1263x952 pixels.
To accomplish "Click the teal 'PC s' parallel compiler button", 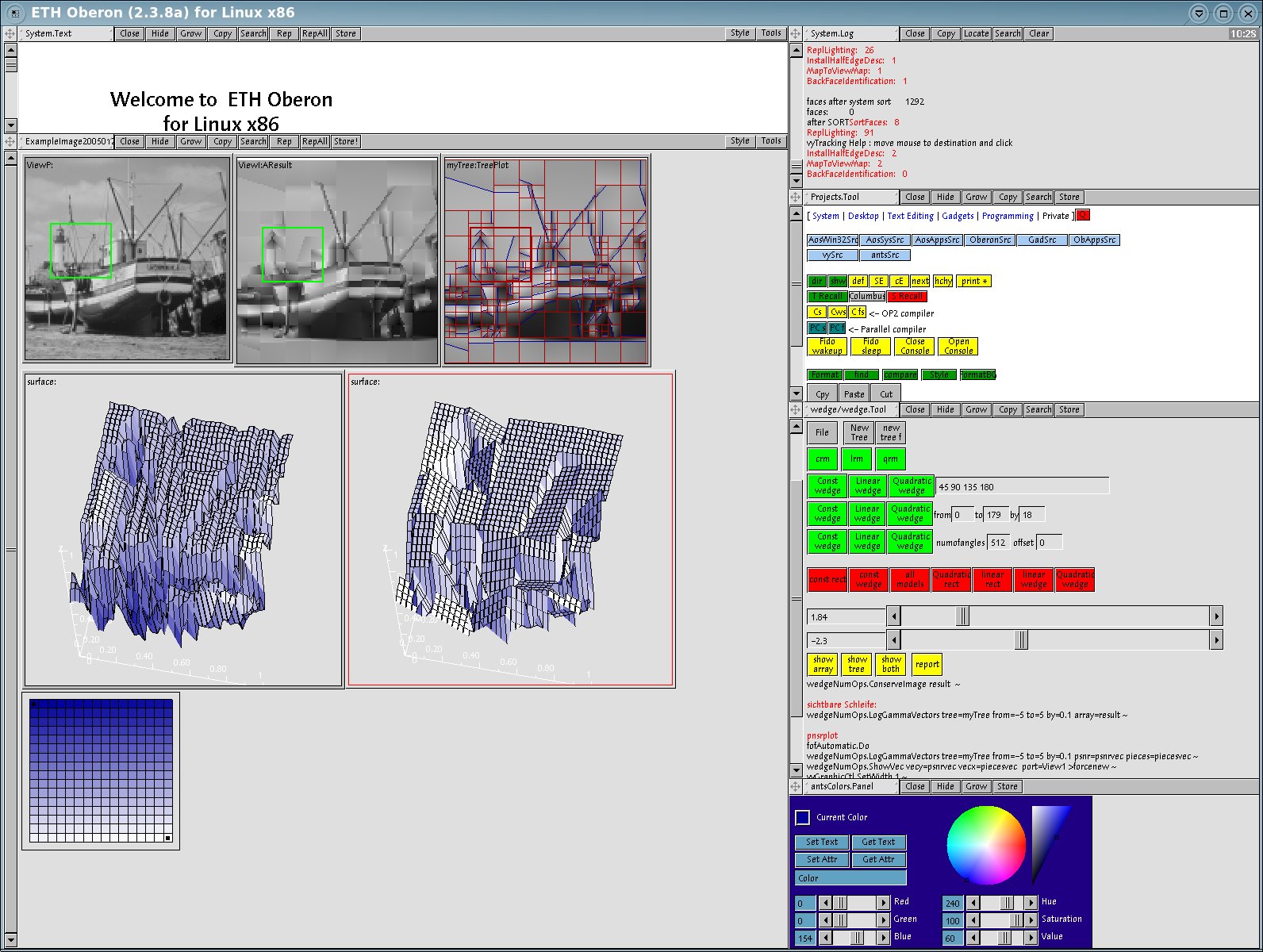I will click(817, 328).
